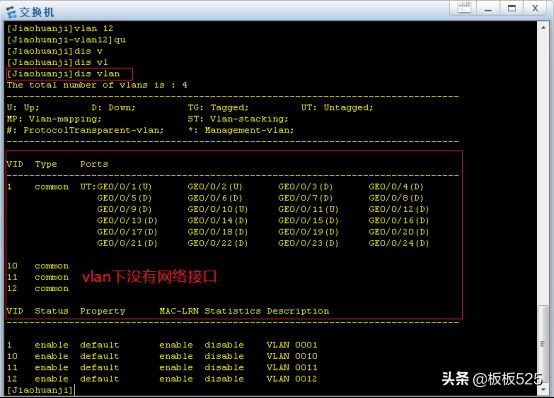
Task: Click the 'Description' column header
Action: [298, 311]
